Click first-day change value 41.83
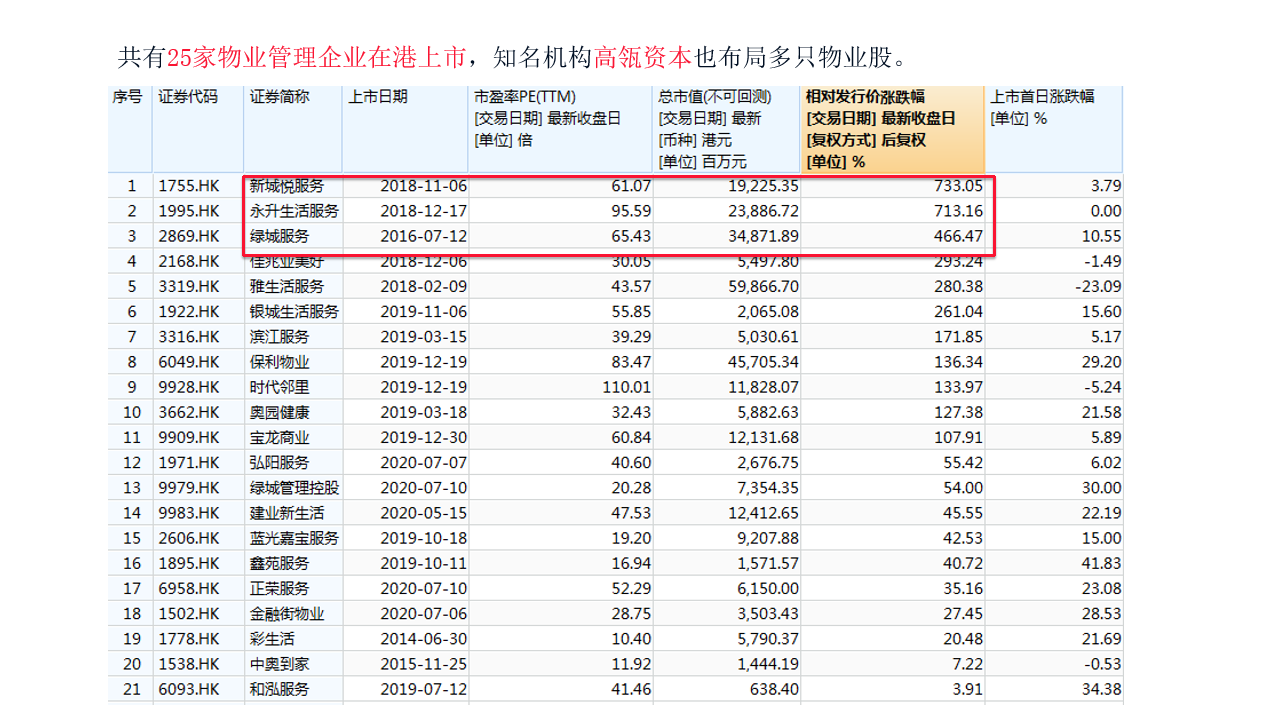The image size is (1269, 714). click(x=1102, y=563)
